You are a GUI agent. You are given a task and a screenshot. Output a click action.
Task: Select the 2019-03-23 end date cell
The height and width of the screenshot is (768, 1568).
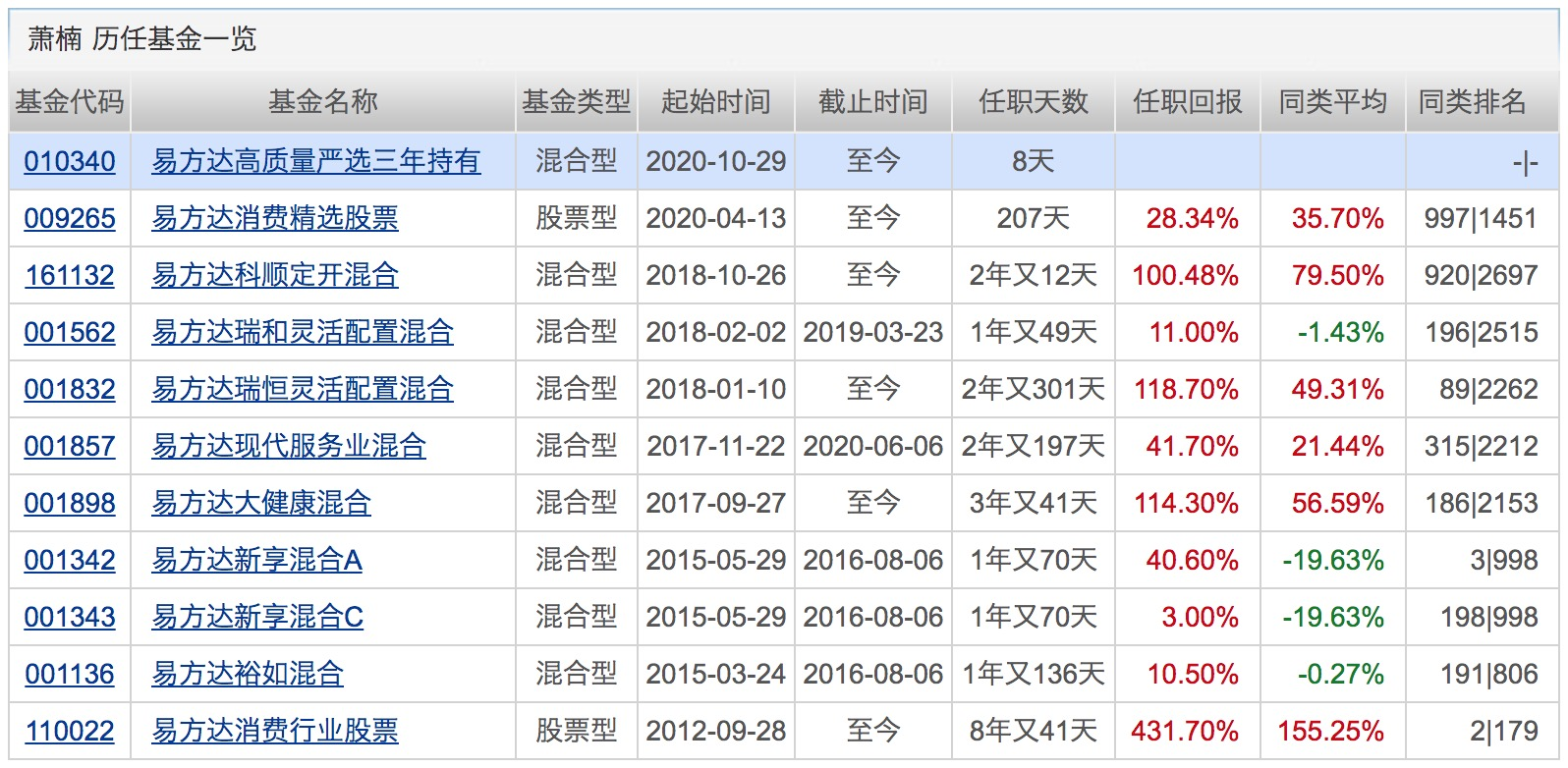873,332
